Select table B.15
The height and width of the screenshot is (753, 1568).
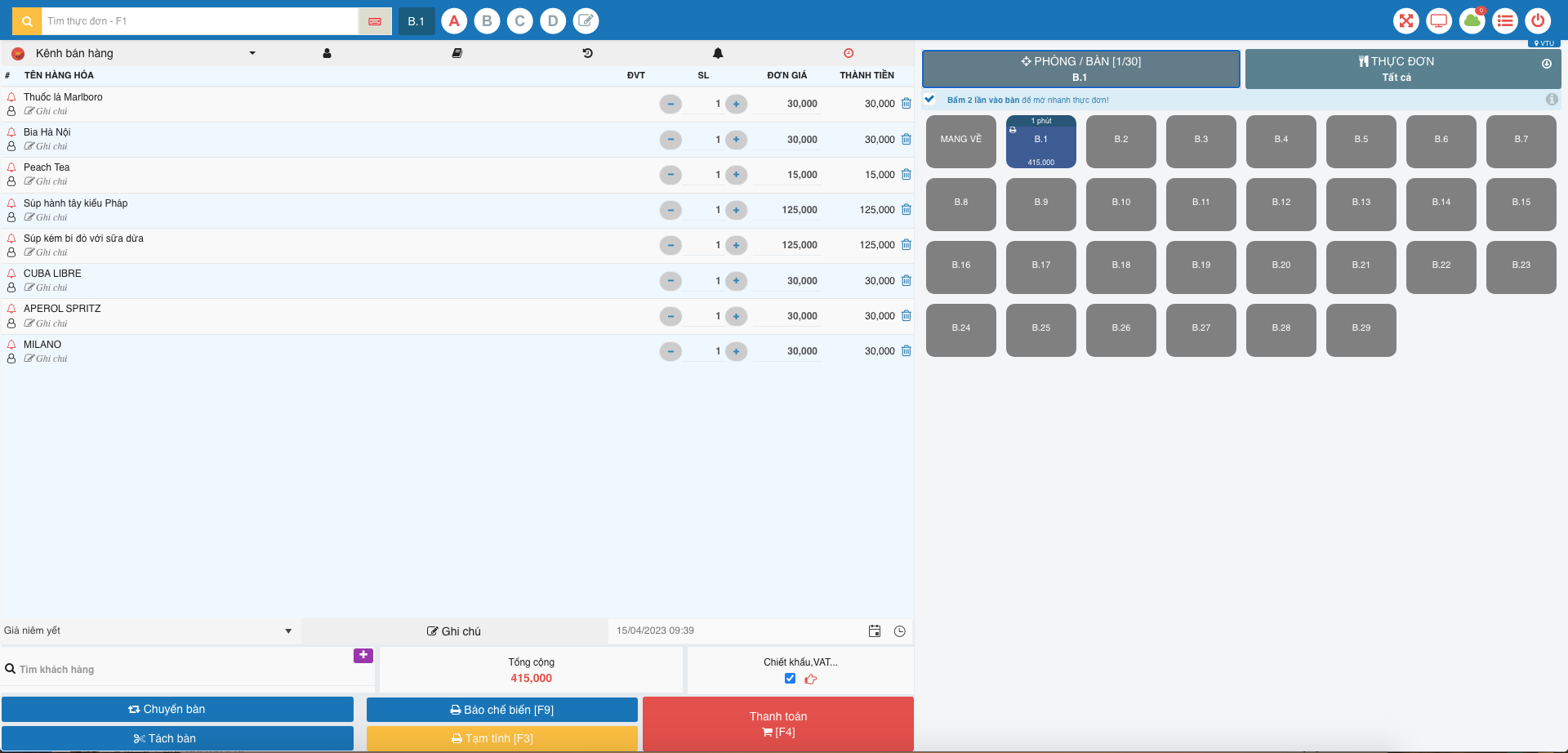pos(1521,204)
